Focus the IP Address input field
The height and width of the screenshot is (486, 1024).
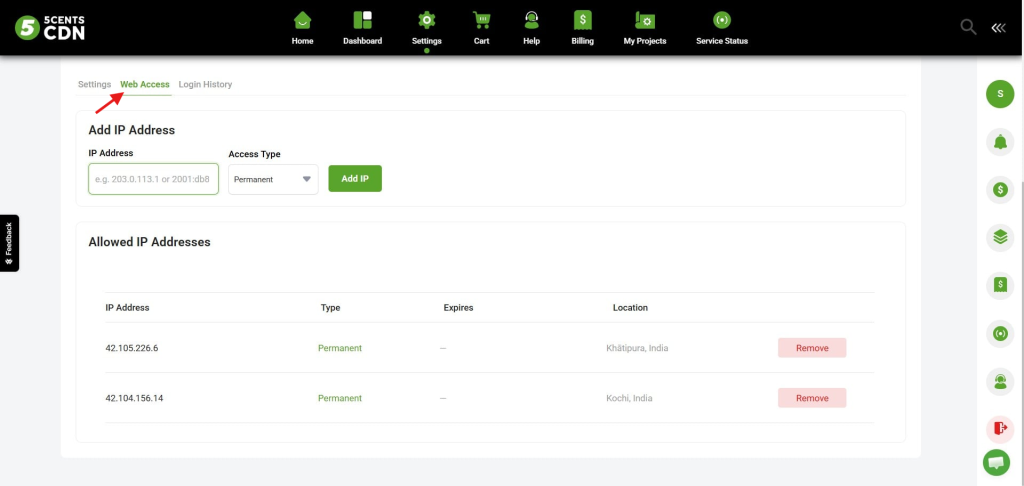click(153, 179)
